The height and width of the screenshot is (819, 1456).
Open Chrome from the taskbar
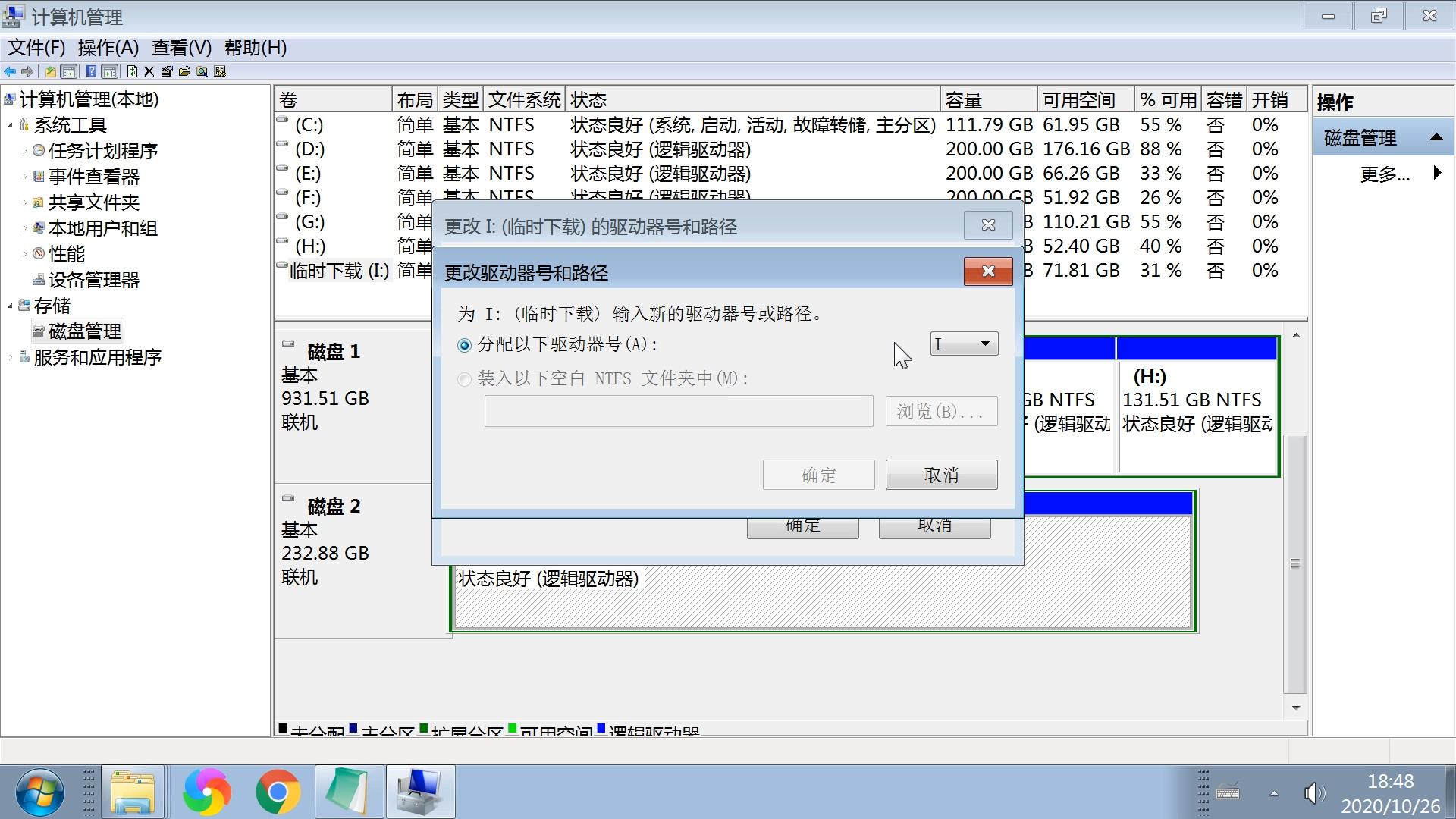coord(278,792)
